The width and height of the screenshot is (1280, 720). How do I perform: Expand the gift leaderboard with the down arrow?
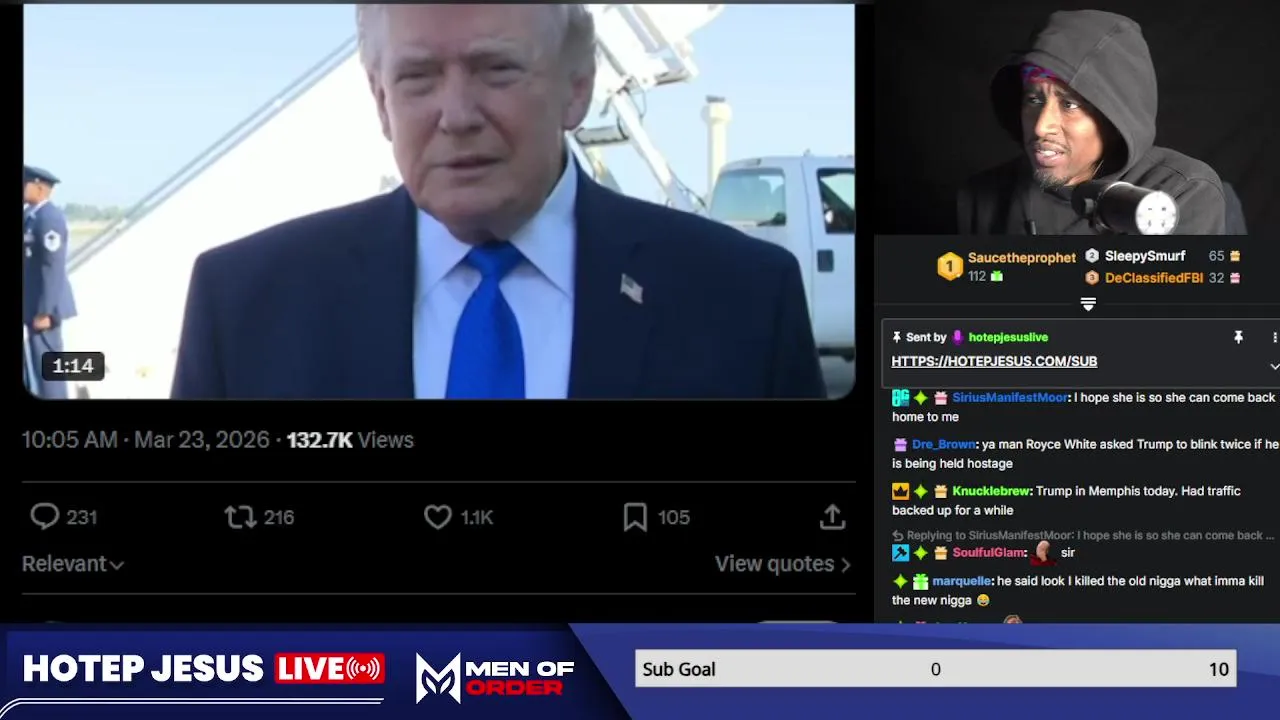click(1088, 304)
